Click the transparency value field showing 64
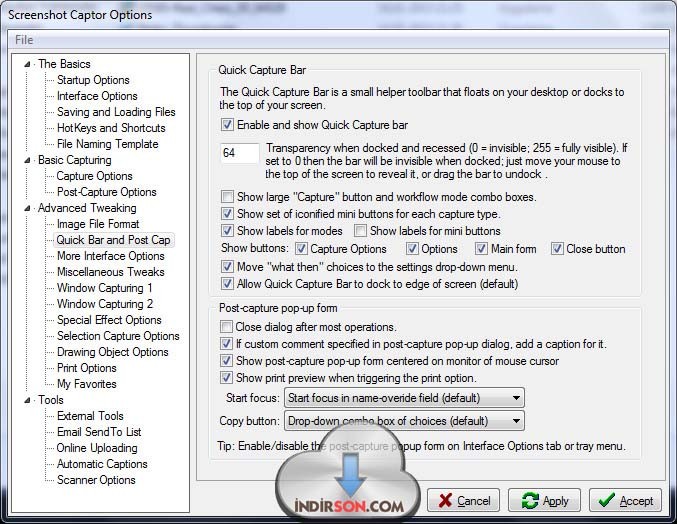The height and width of the screenshot is (524, 677). (240, 153)
